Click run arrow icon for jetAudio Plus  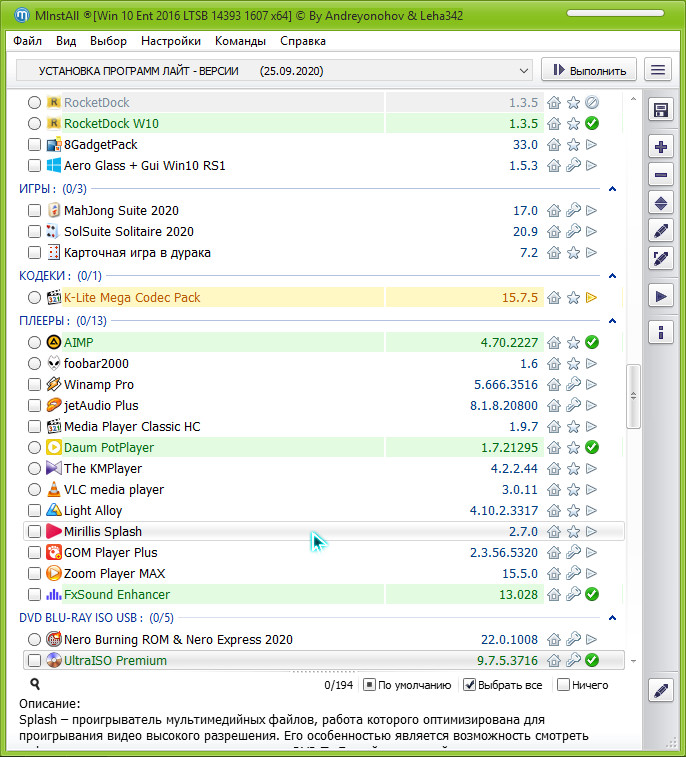pyautogui.click(x=591, y=406)
